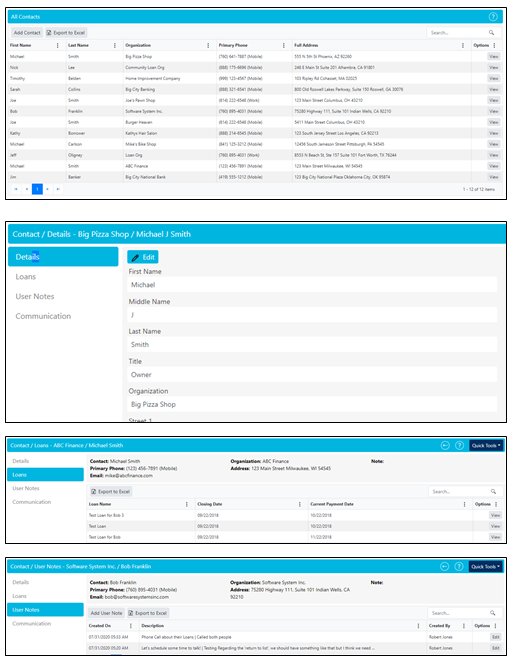Open Last Name column menu in All Contacts
This screenshot has width=513, height=665.
point(115,45)
